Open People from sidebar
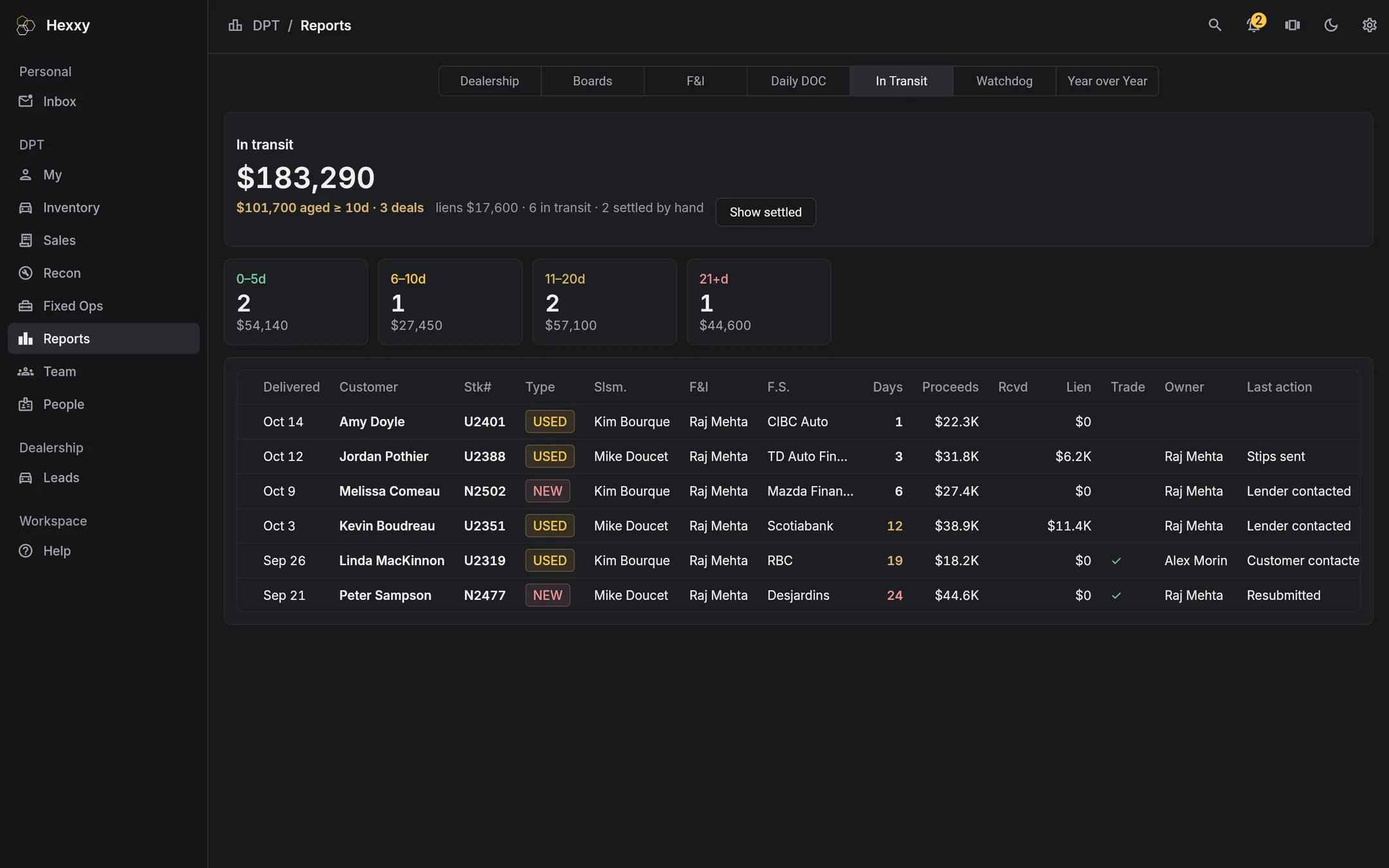This screenshot has height=868, width=1389. pyautogui.click(x=104, y=404)
